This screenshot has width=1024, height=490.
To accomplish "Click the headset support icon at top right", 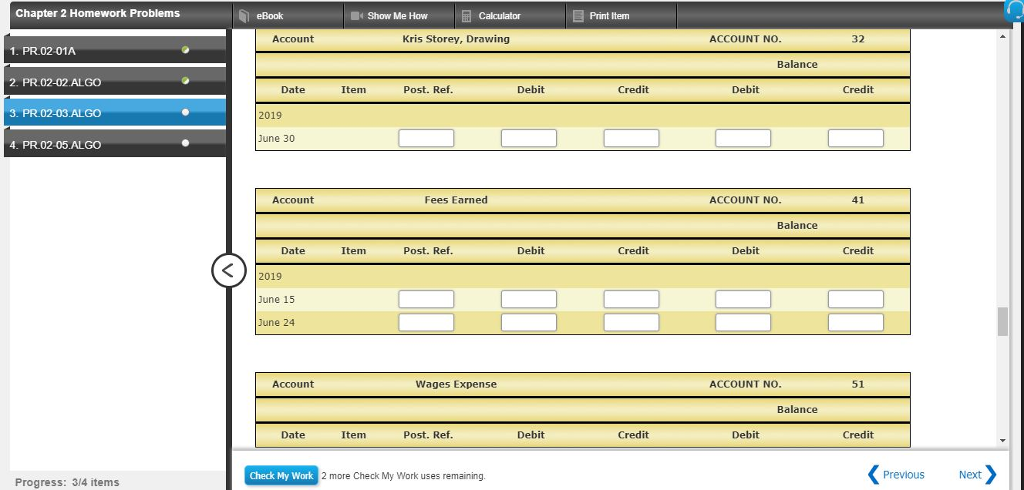I will click(1016, 11).
